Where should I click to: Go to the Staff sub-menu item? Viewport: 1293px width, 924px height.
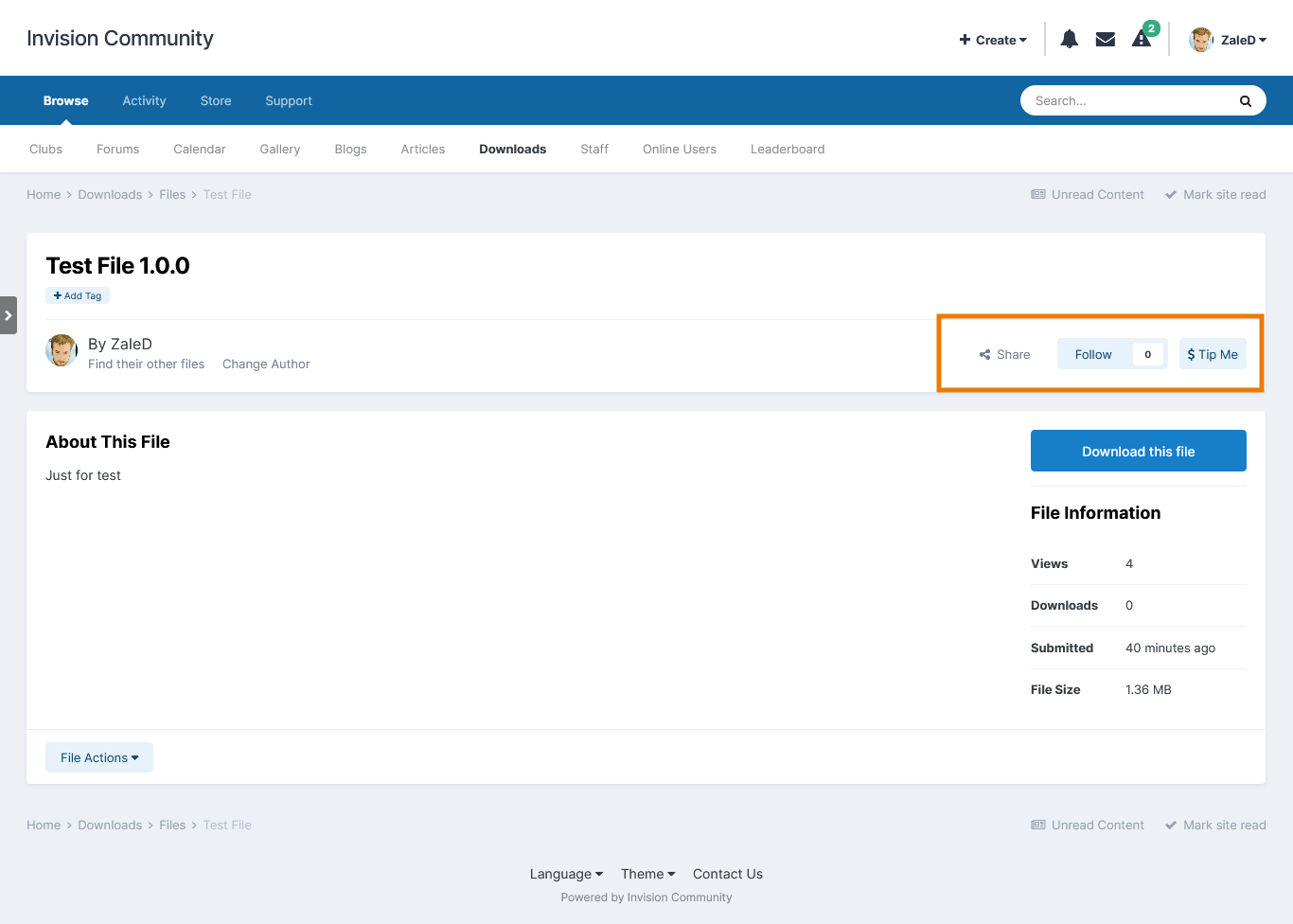[594, 149]
